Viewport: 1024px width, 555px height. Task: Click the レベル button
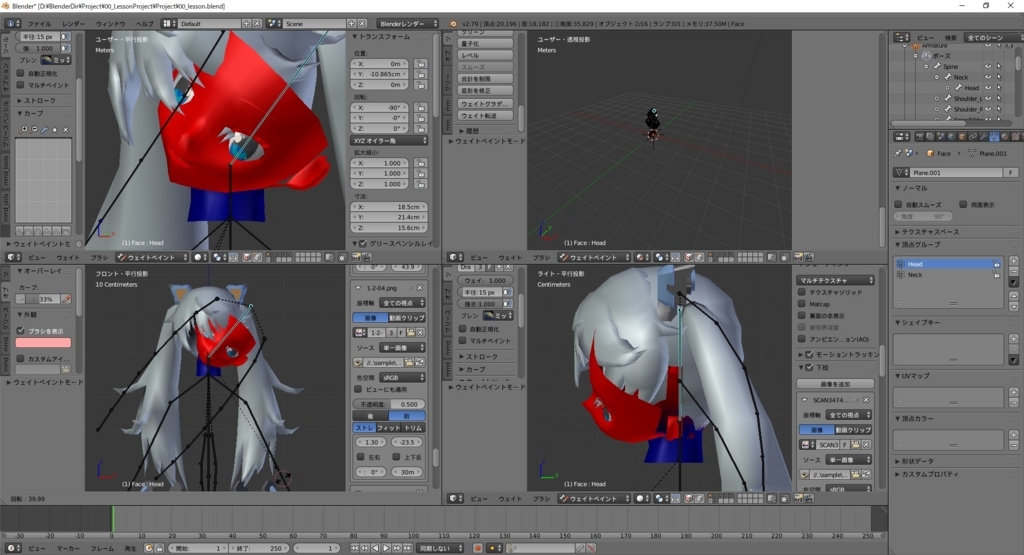[485, 56]
